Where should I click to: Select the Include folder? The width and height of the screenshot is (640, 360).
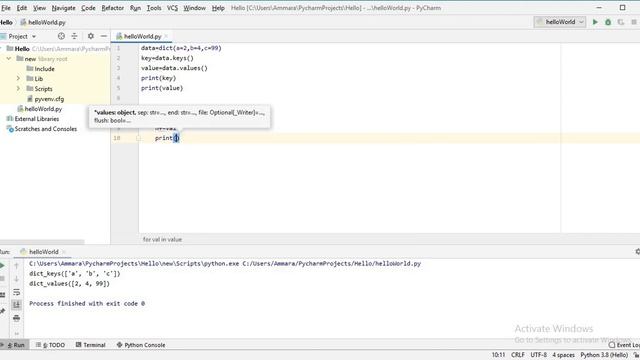40,69
